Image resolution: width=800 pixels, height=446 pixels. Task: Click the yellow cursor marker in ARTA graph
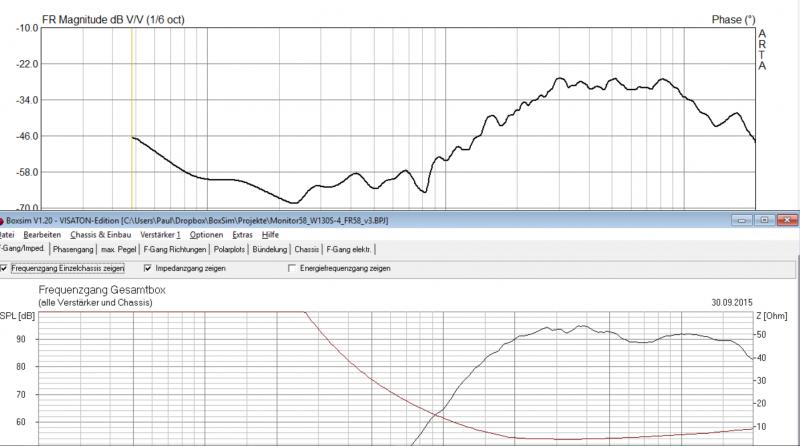132,117
